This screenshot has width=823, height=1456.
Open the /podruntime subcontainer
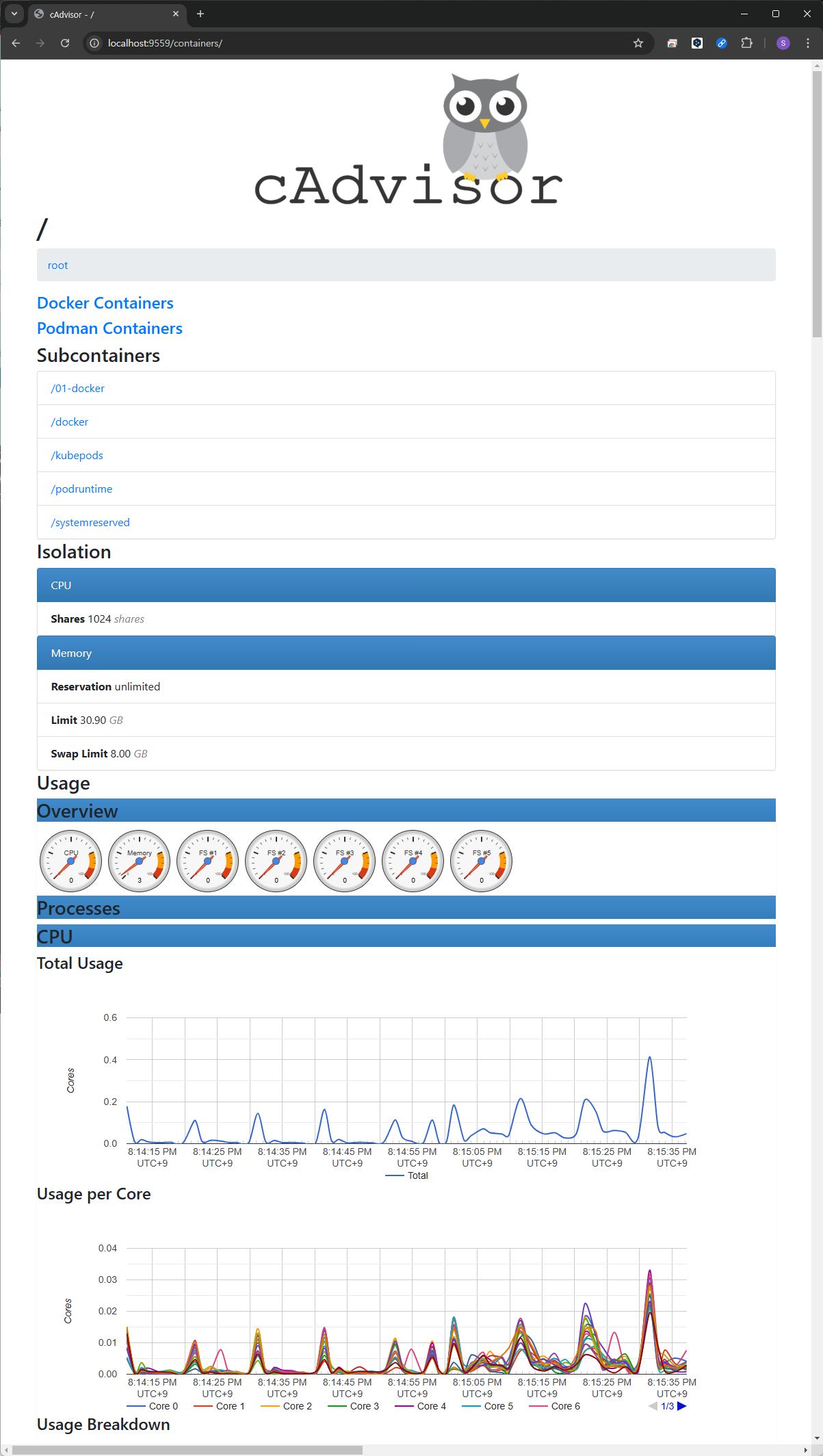81,489
